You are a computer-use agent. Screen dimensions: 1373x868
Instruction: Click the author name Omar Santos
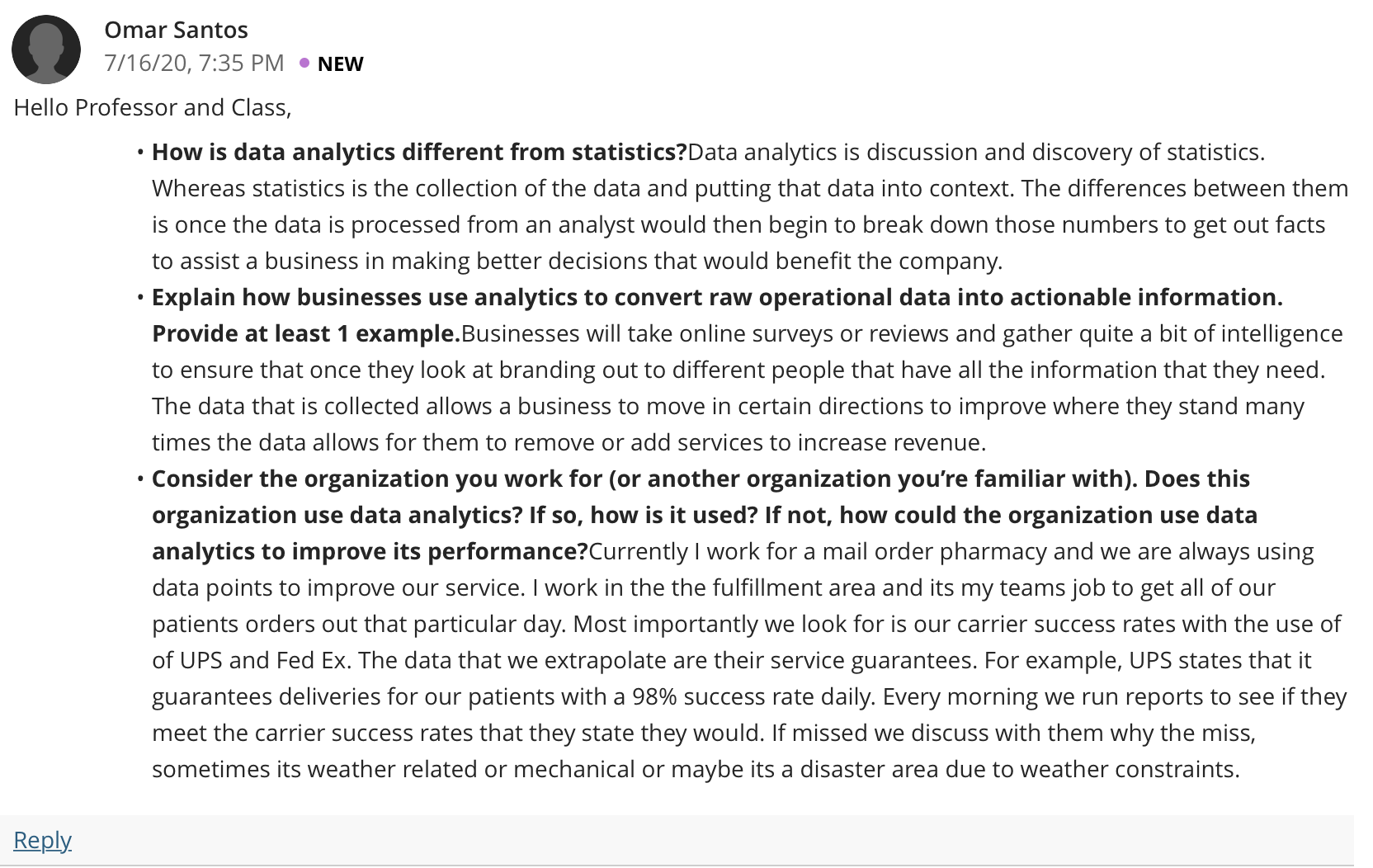coord(176,30)
